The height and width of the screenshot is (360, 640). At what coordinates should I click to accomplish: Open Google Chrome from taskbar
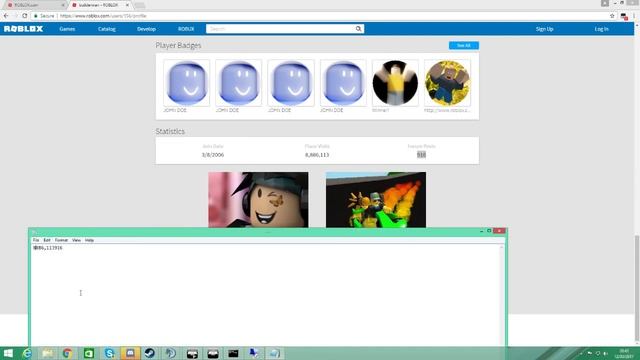68,353
